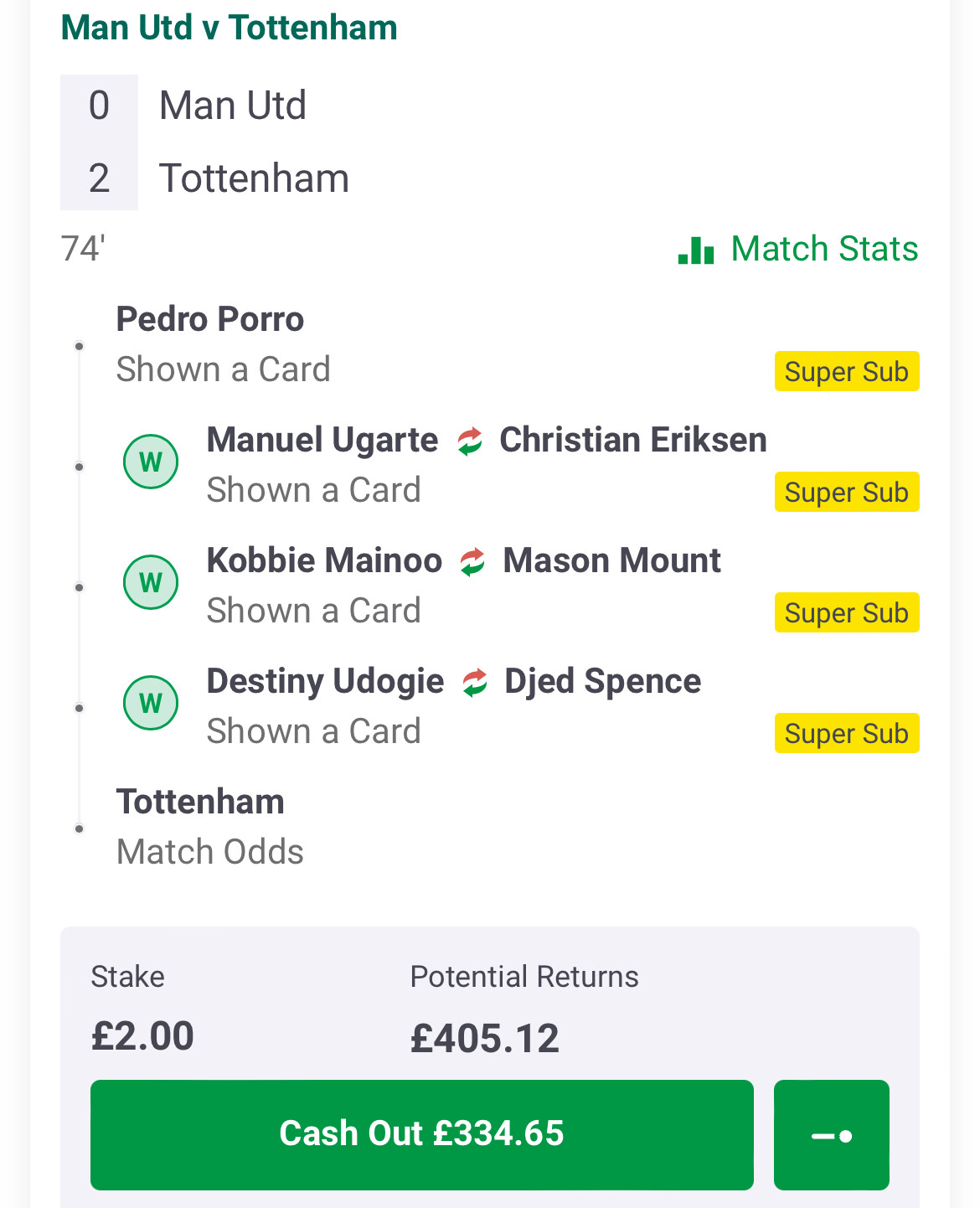Viewport: 980px width, 1208px height.
Task: Tap Super Sub badge on Kobbie Mainoo leg
Action: [847, 612]
